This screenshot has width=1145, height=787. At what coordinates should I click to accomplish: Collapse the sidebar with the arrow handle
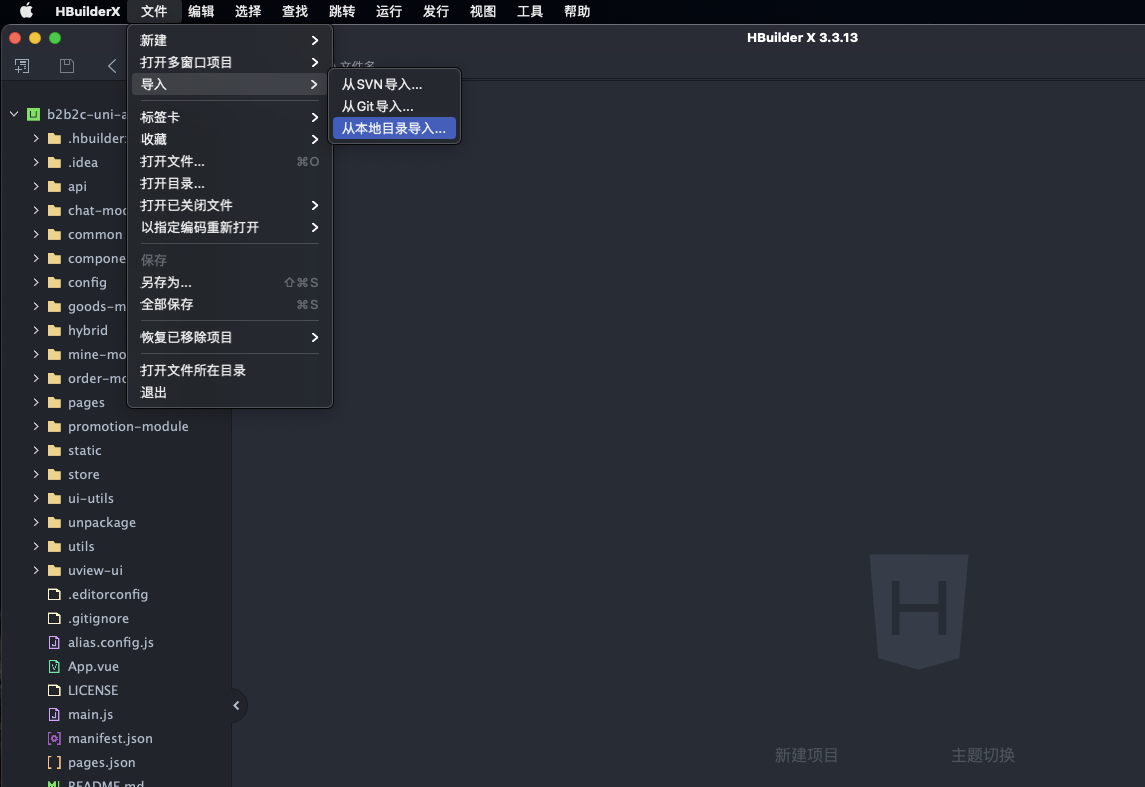point(237,705)
